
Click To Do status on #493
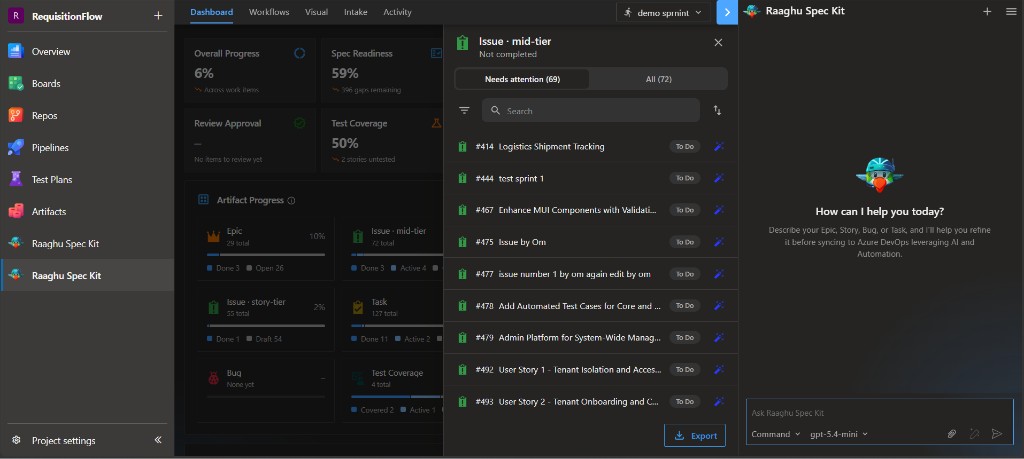tap(684, 402)
